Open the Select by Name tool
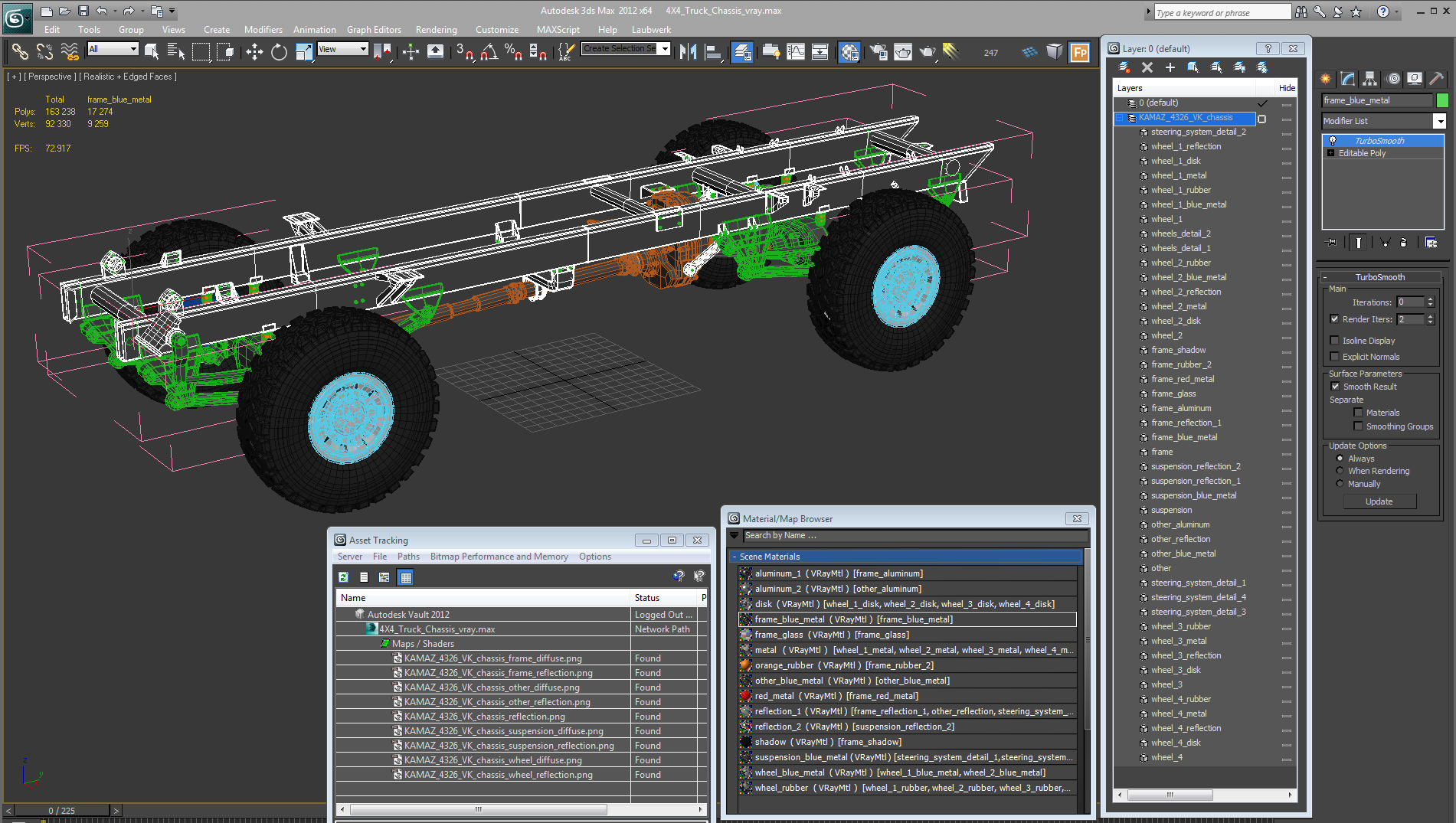Viewport: 1456px width, 823px height. 176,51
